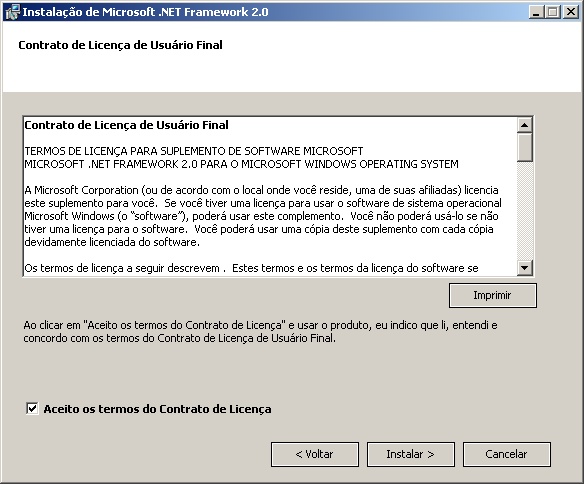Click the 'Aceito os termos do Contrato de Licença' label text
The image size is (584, 484).
[x=157, y=409]
